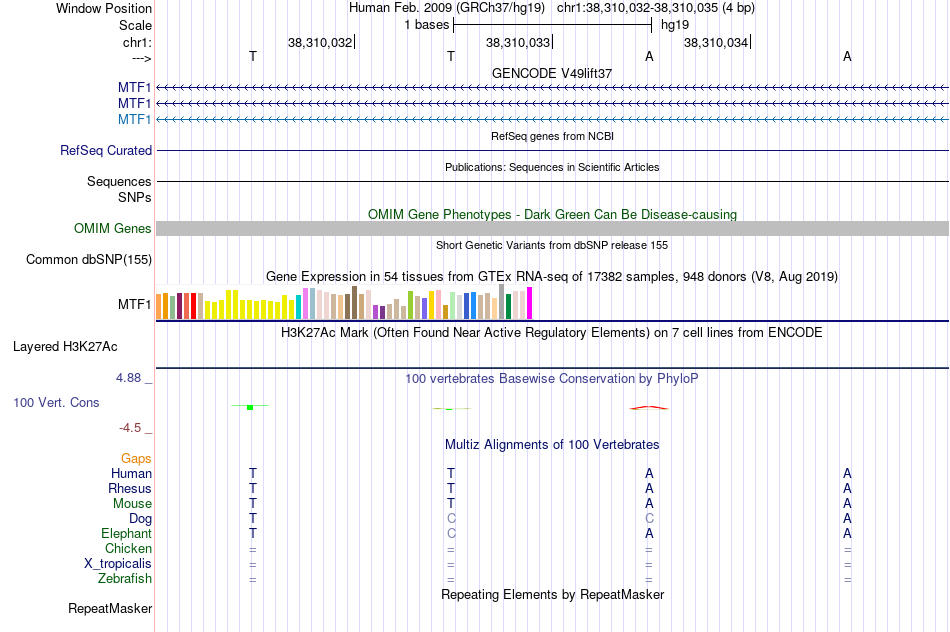Open 100 vertebrates Basewise Conservation by PhyloP
This screenshot has width=950, height=632.
[552, 379]
